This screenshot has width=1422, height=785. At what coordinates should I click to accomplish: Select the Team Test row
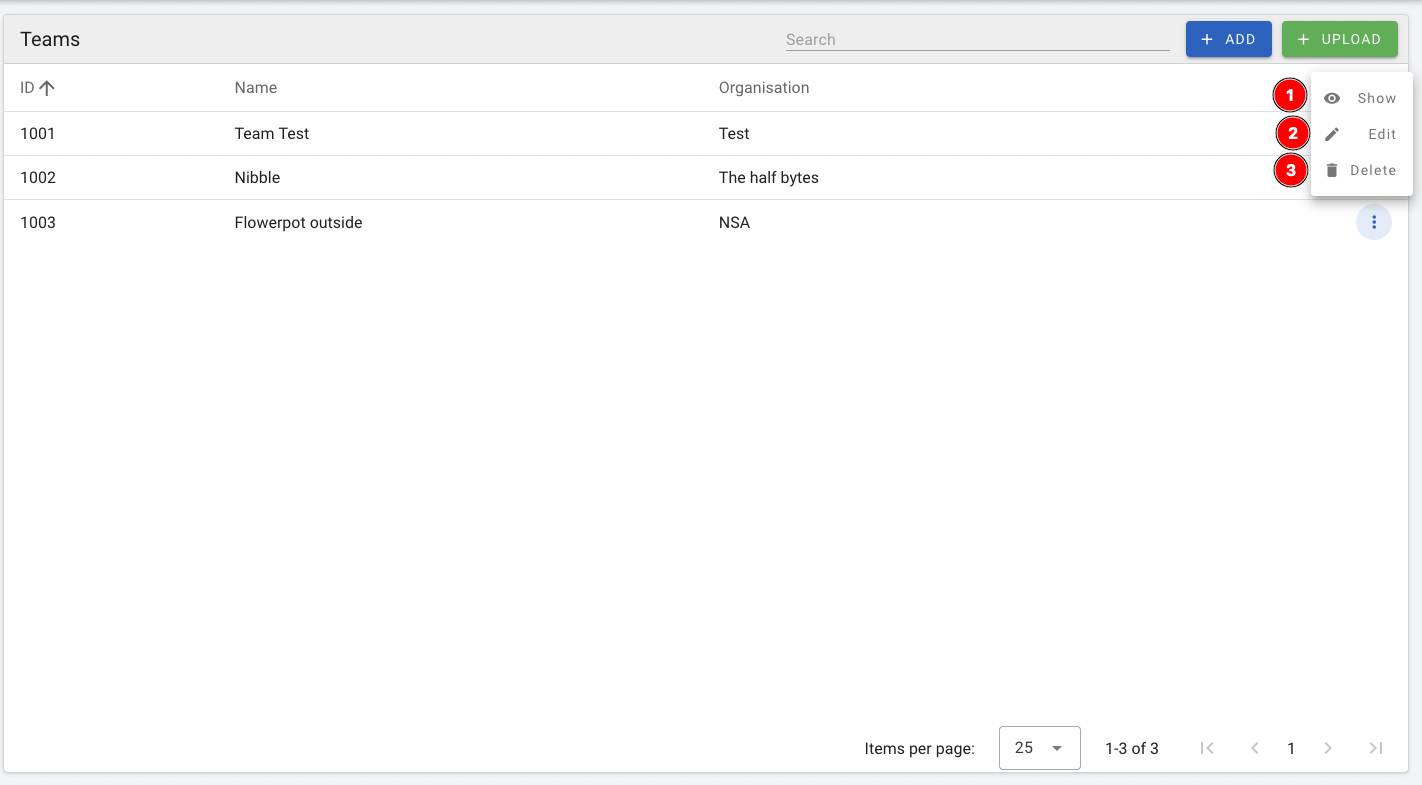pos(272,134)
